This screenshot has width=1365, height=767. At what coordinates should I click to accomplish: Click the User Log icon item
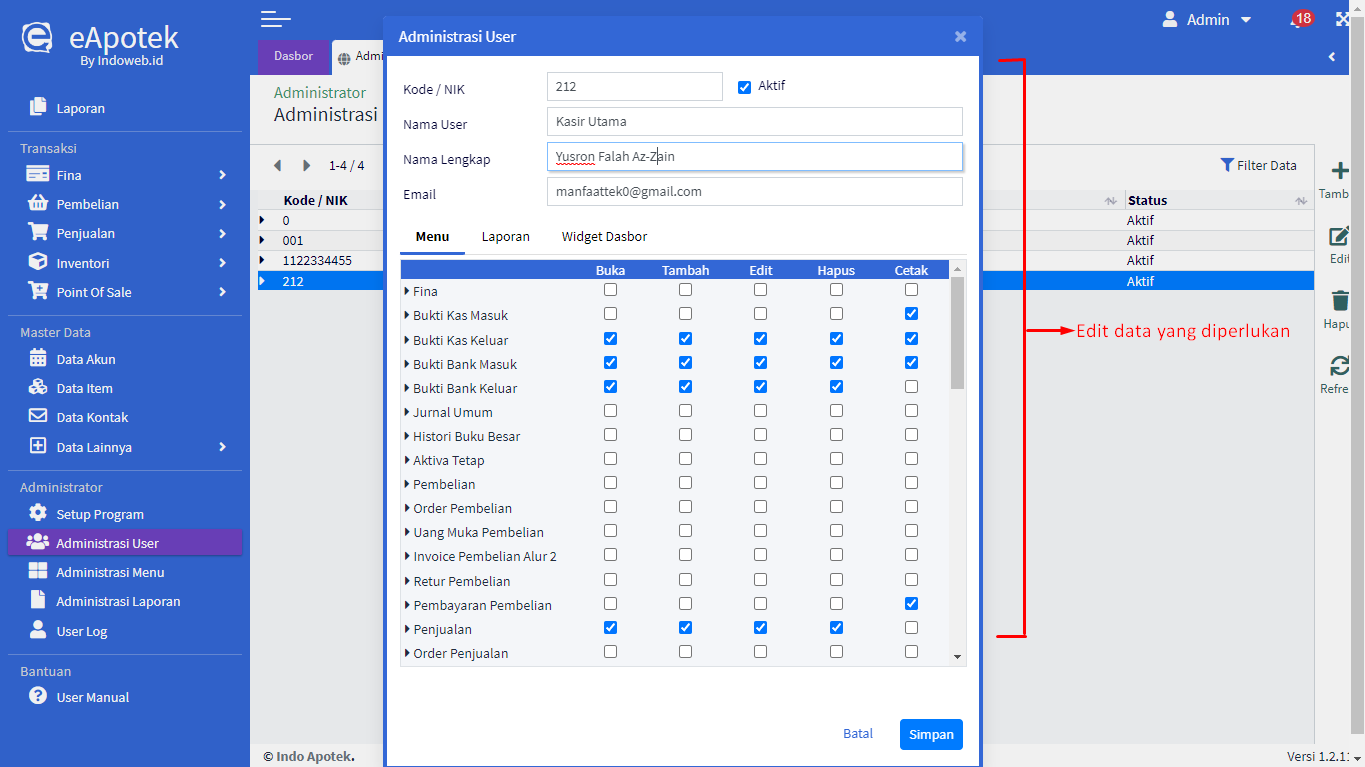[38, 631]
